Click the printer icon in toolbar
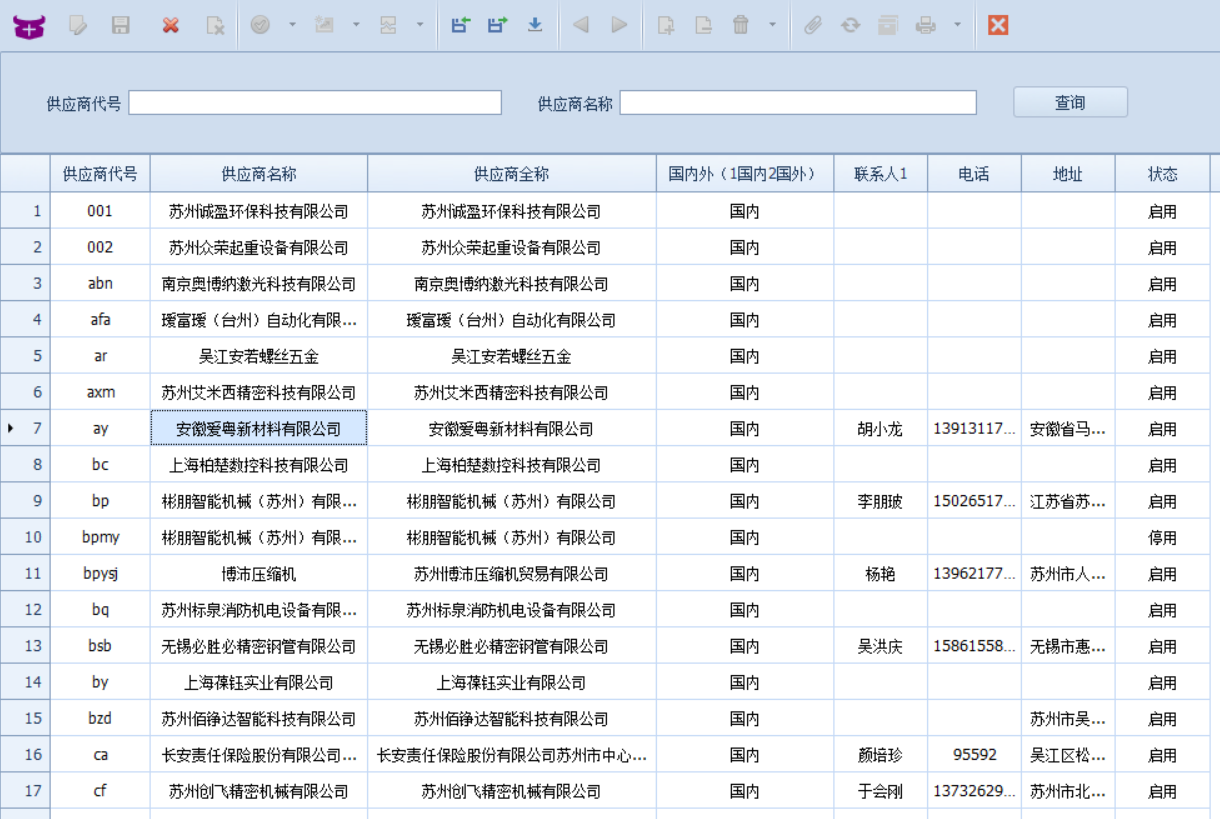 926,26
